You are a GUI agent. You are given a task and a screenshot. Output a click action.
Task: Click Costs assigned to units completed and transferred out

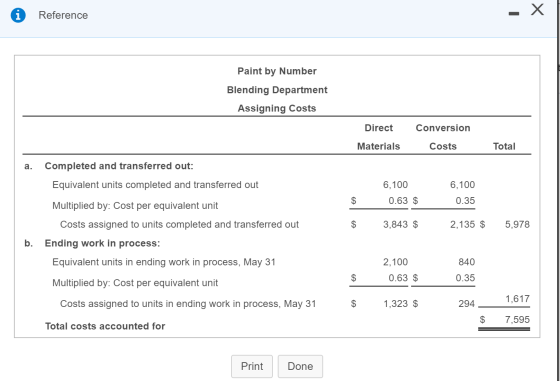[179, 225]
